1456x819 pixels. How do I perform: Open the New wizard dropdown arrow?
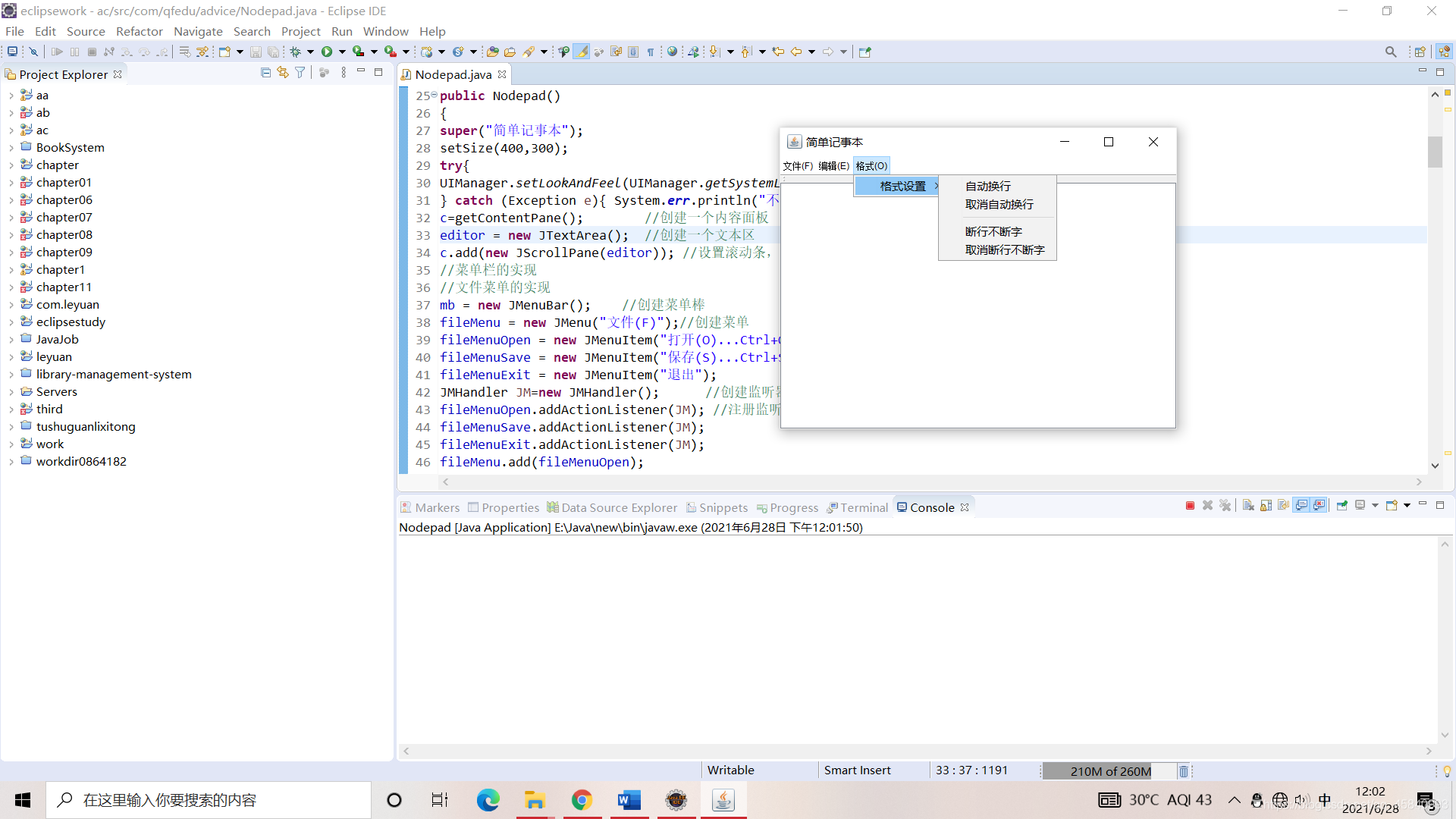click(x=240, y=52)
